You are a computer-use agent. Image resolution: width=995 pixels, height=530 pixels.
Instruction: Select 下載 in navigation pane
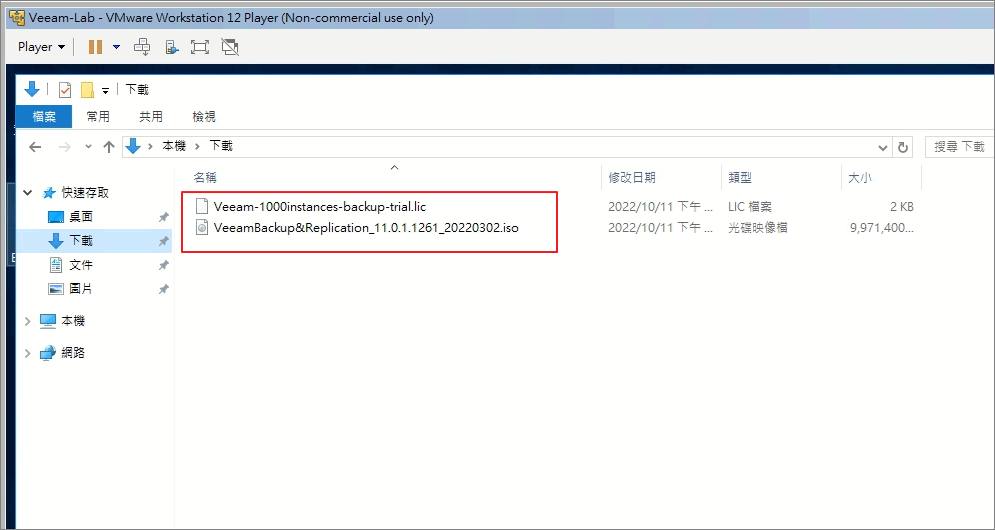[x=81, y=241]
